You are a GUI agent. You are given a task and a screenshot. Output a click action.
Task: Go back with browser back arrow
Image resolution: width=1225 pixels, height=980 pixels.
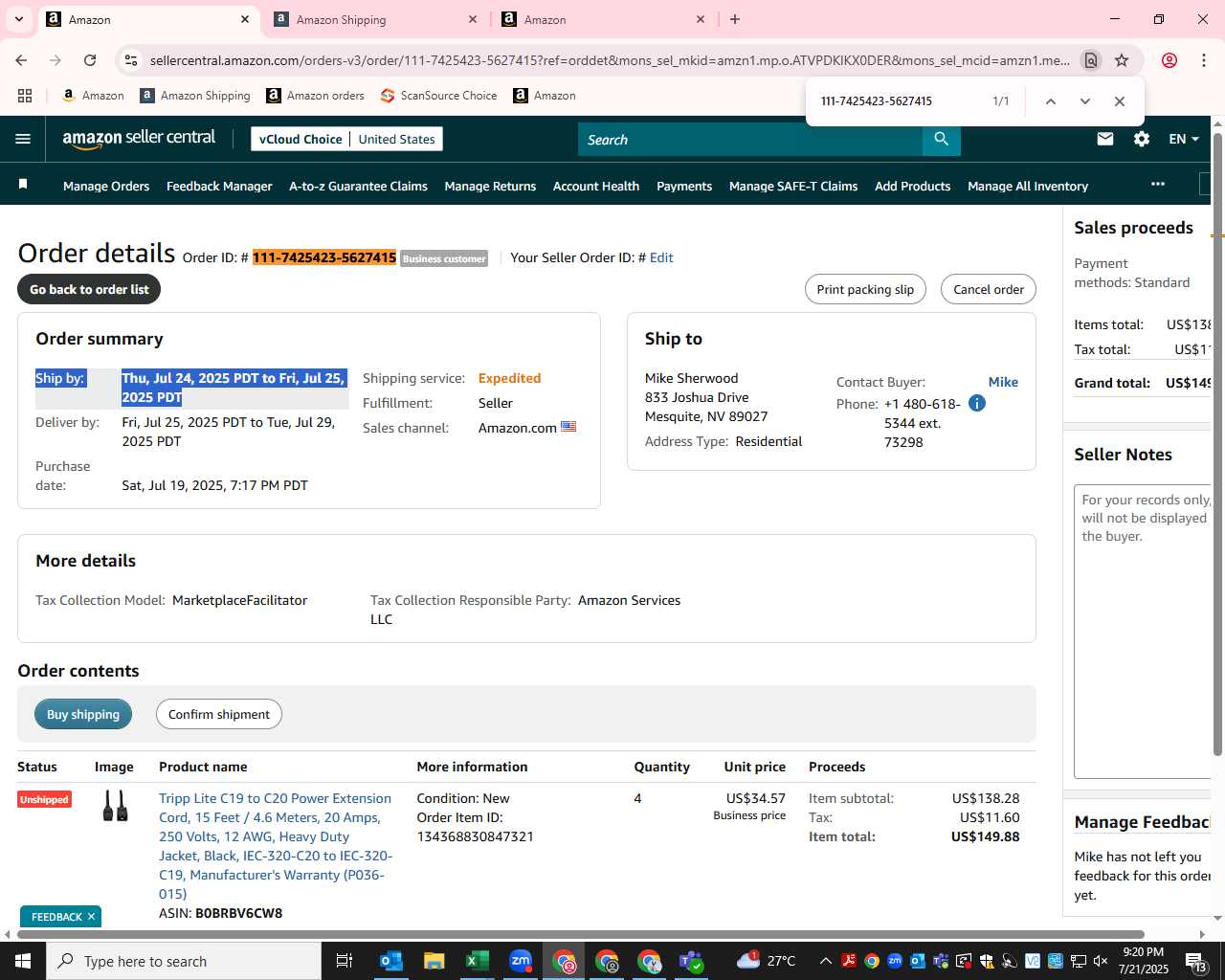tap(21, 60)
